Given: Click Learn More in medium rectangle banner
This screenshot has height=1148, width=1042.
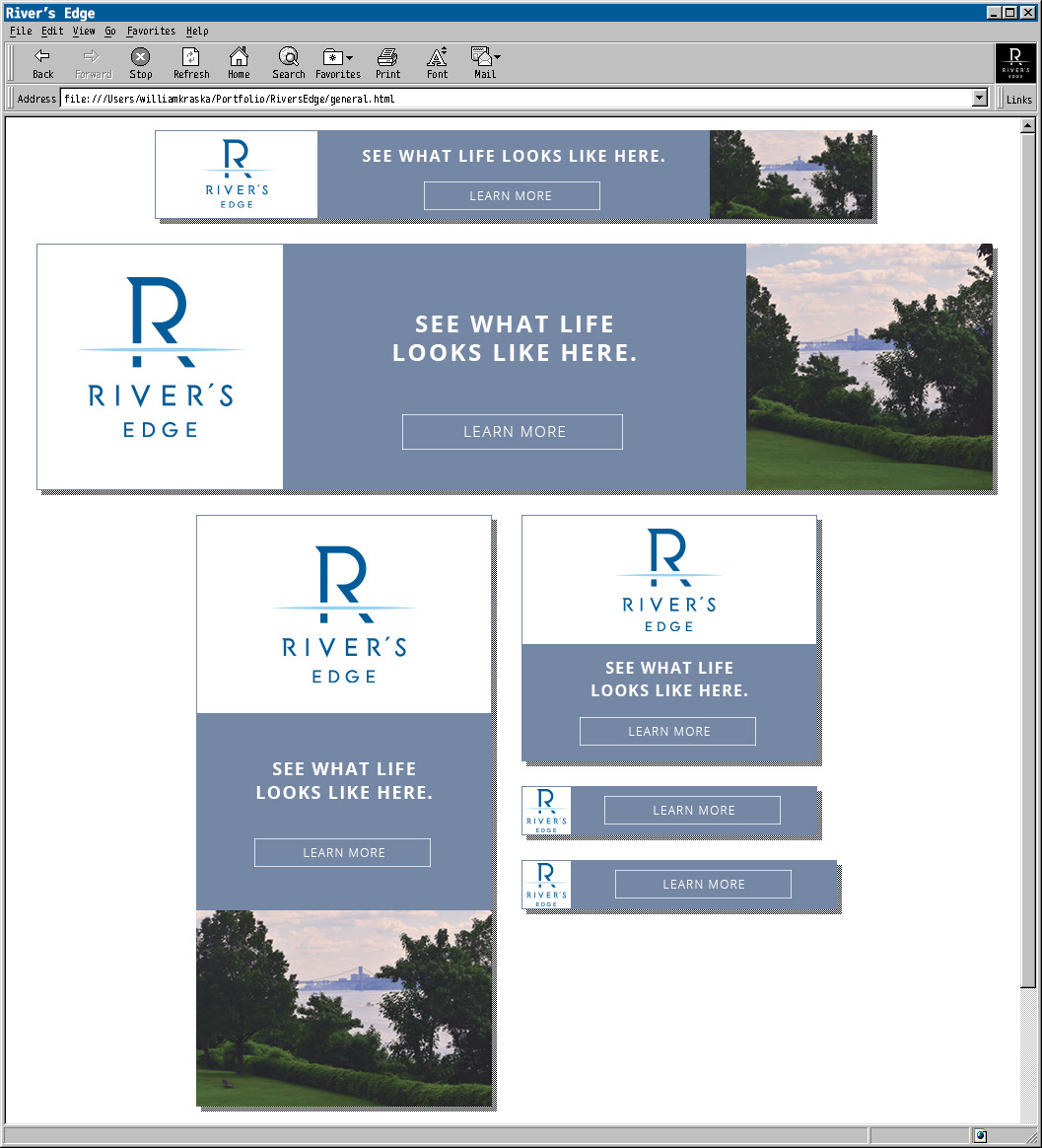Looking at the screenshot, I should click(x=667, y=731).
